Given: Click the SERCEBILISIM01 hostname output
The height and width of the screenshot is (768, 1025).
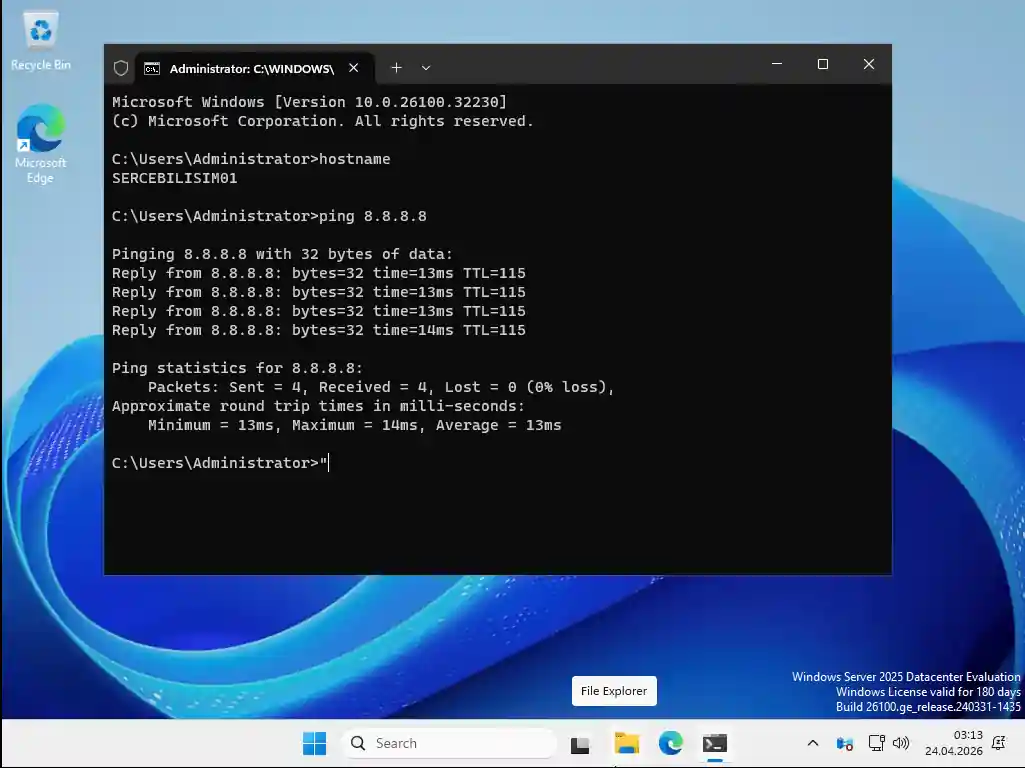Looking at the screenshot, I should tap(175, 178).
